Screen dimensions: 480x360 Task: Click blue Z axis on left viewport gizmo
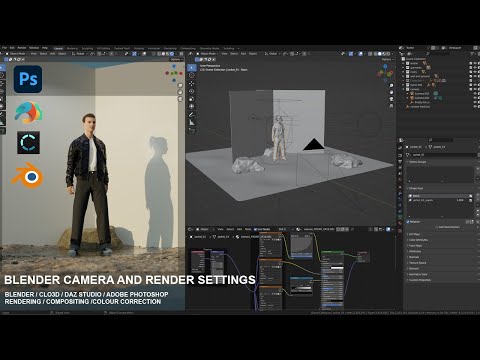174,66
